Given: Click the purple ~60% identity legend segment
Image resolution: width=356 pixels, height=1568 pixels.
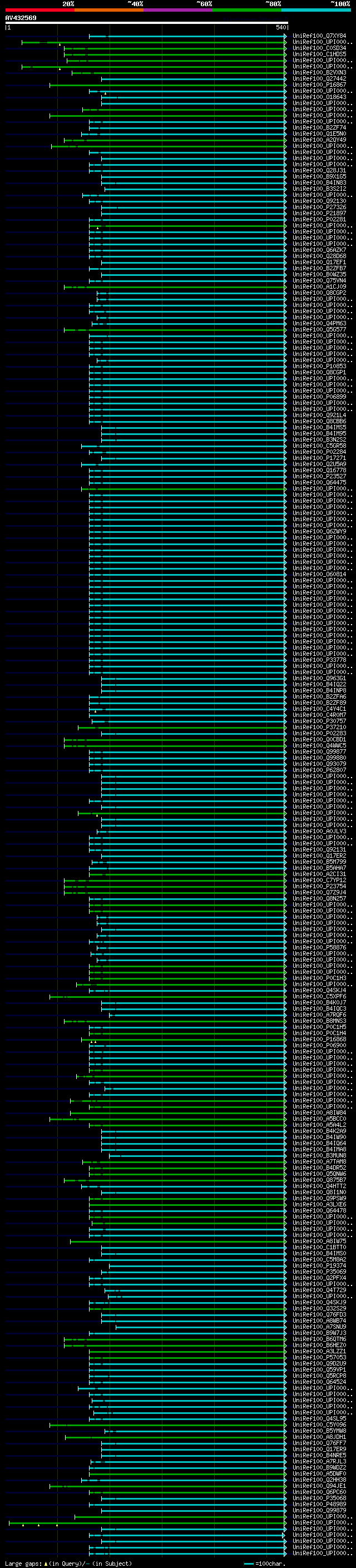Looking at the screenshot, I should point(177,11).
